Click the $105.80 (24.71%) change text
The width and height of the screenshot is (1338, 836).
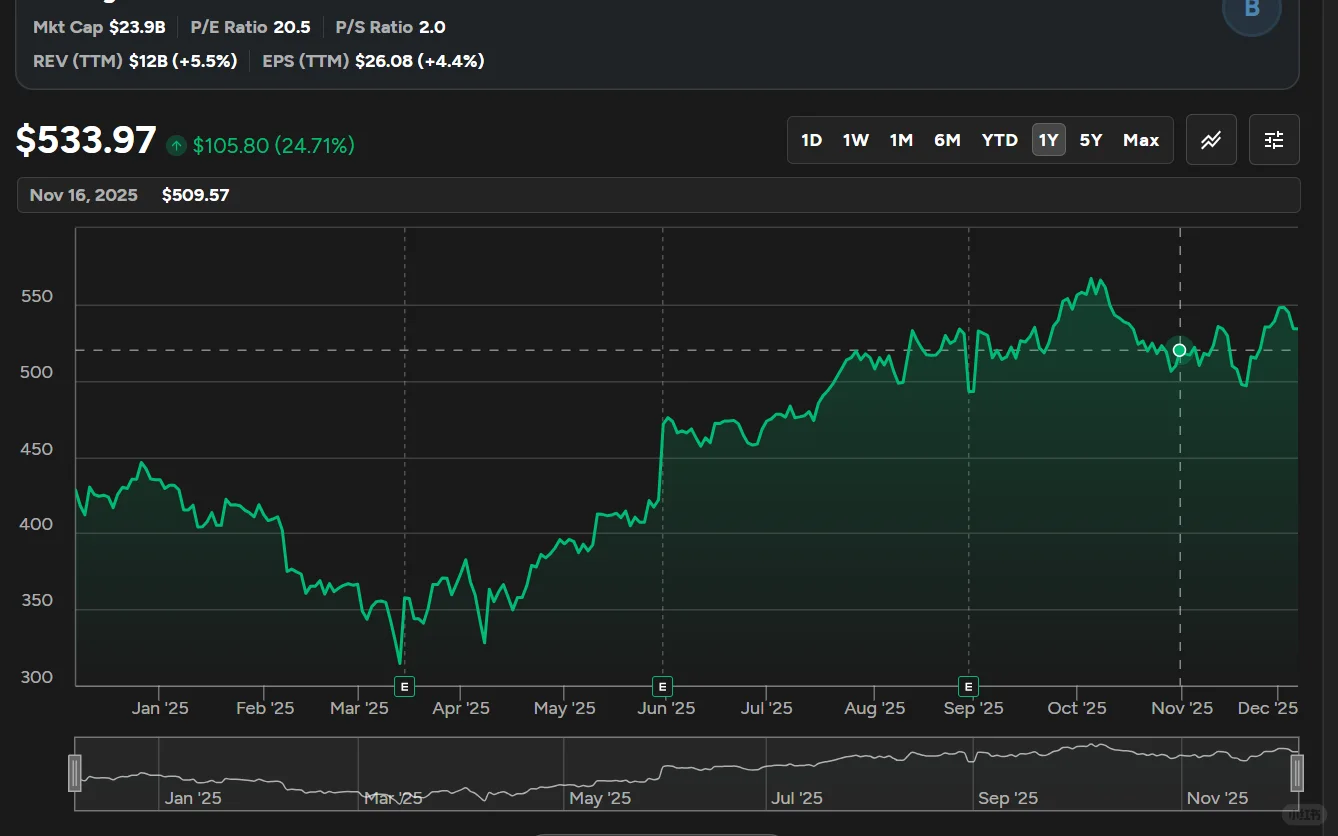[272, 145]
